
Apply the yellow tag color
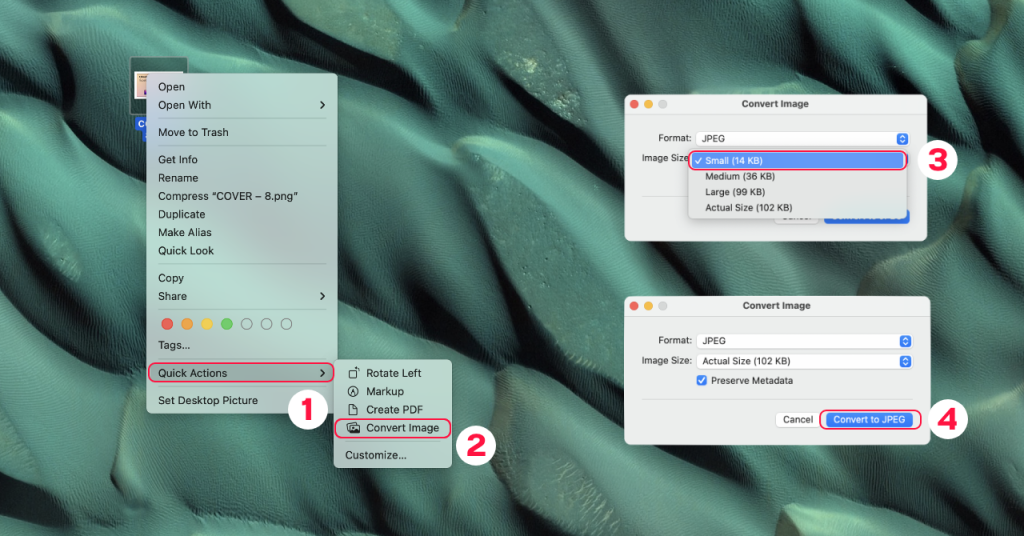[207, 324]
